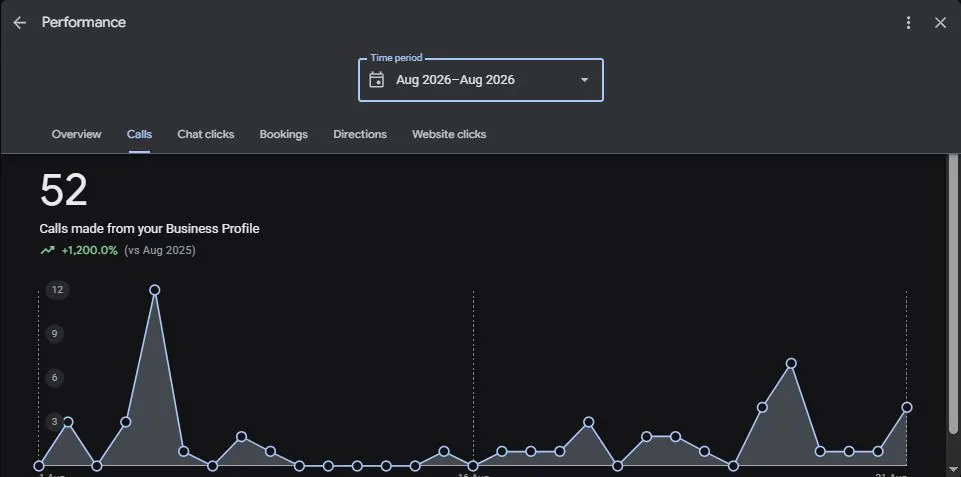961x477 pixels.
Task: Switch to the Bookings tab
Action: tap(284, 134)
